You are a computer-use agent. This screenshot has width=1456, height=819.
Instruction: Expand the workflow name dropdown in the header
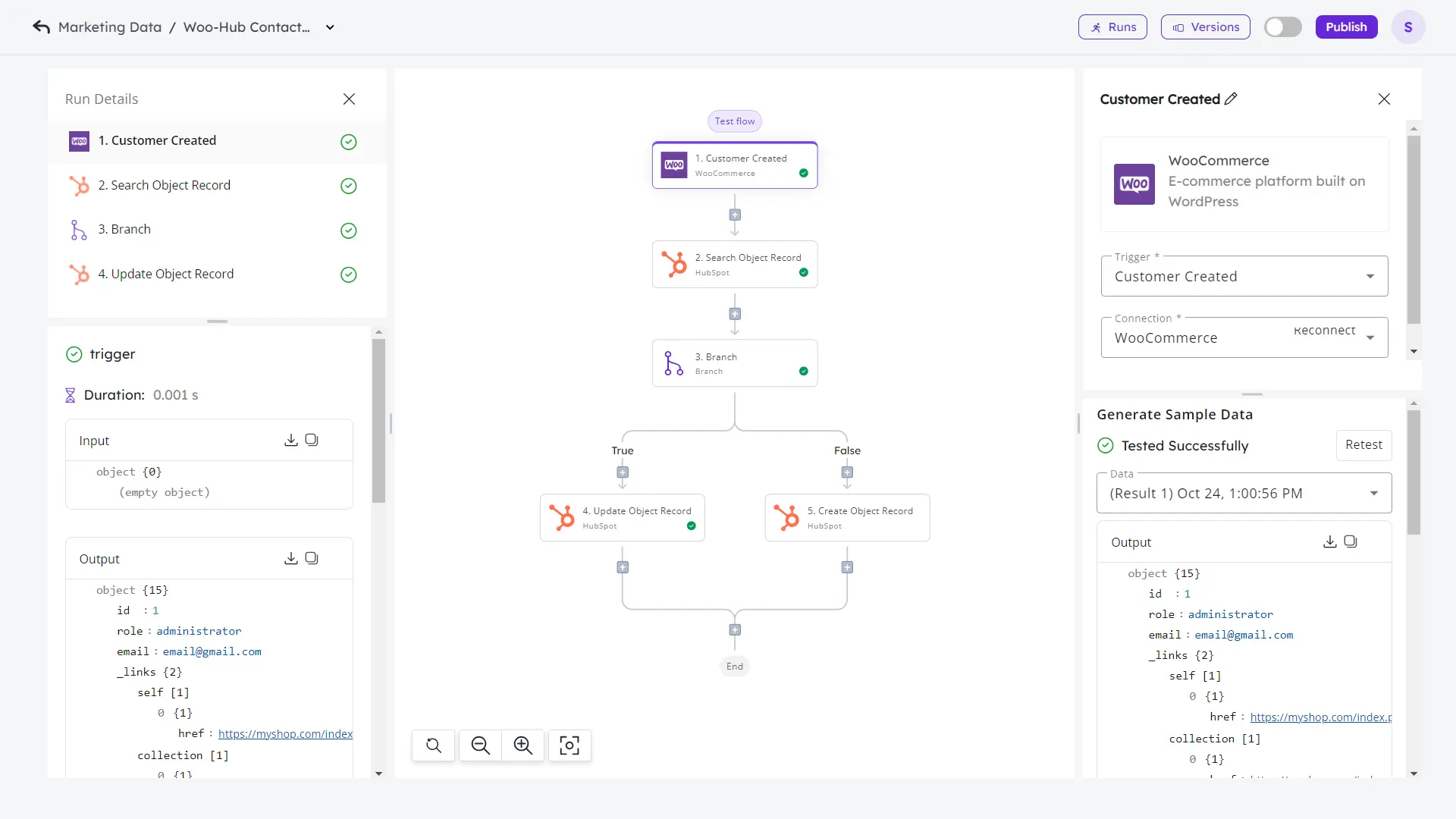[x=330, y=27]
